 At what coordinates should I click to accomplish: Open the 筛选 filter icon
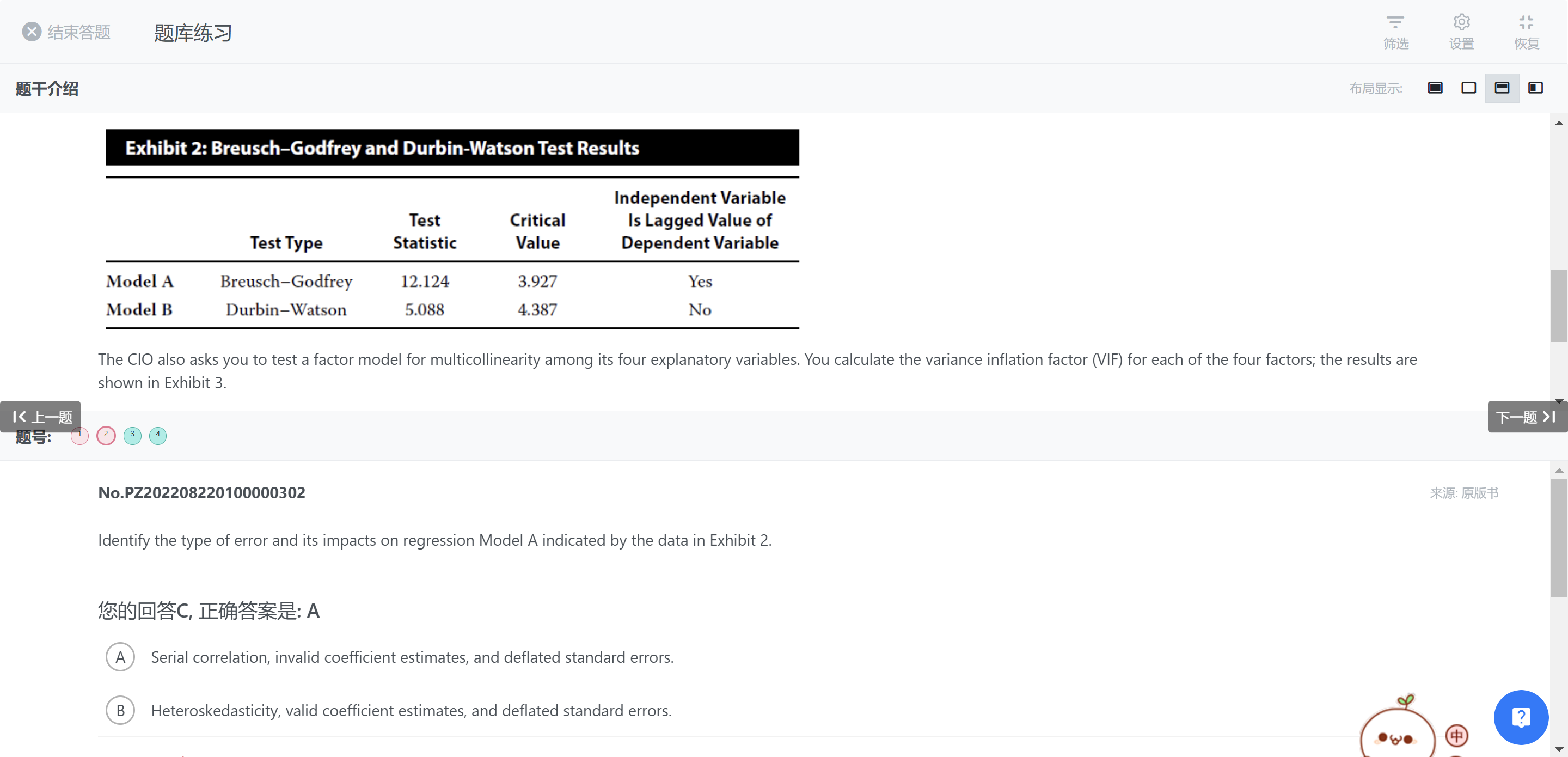[x=1395, y=22]
